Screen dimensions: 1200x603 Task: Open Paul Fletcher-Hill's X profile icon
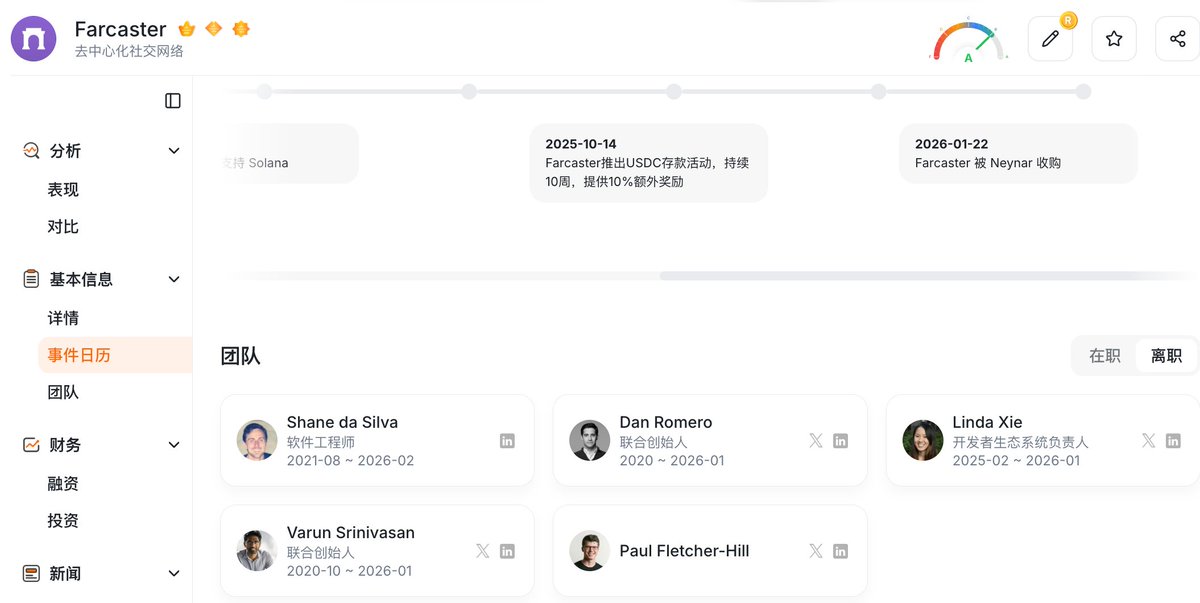point(816,551)
